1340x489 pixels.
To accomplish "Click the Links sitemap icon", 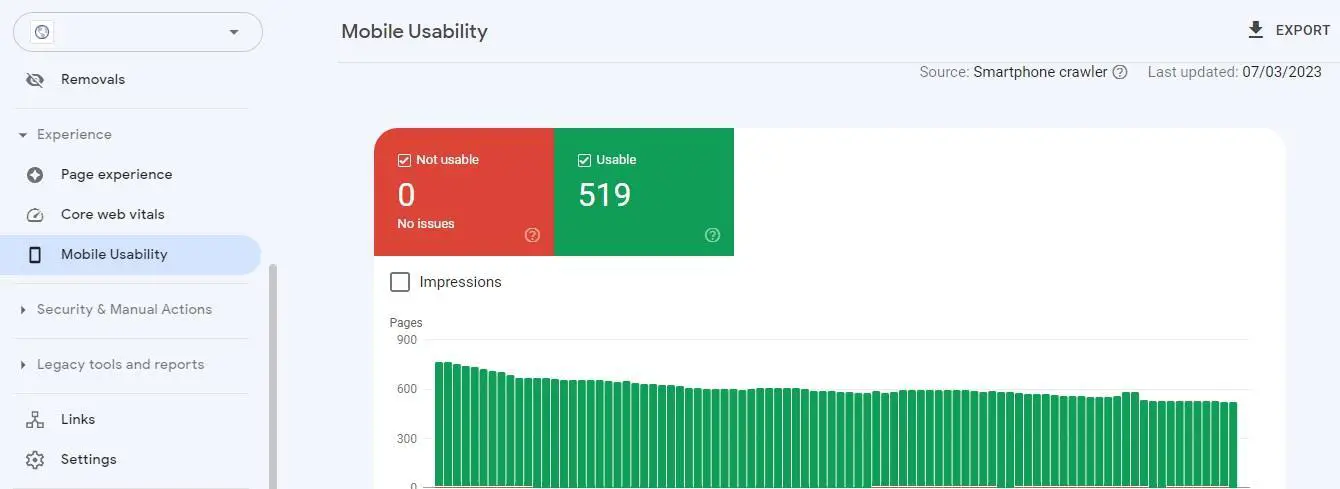I will 35,419.
